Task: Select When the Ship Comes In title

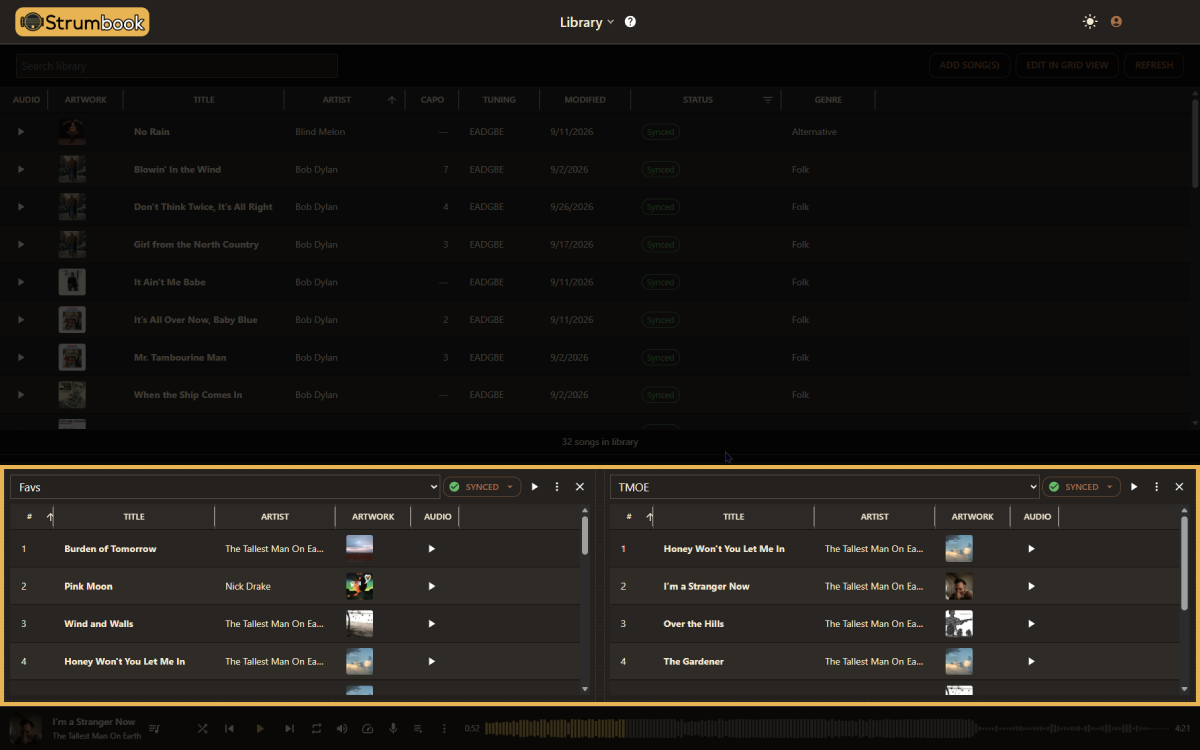Action: 188,395
